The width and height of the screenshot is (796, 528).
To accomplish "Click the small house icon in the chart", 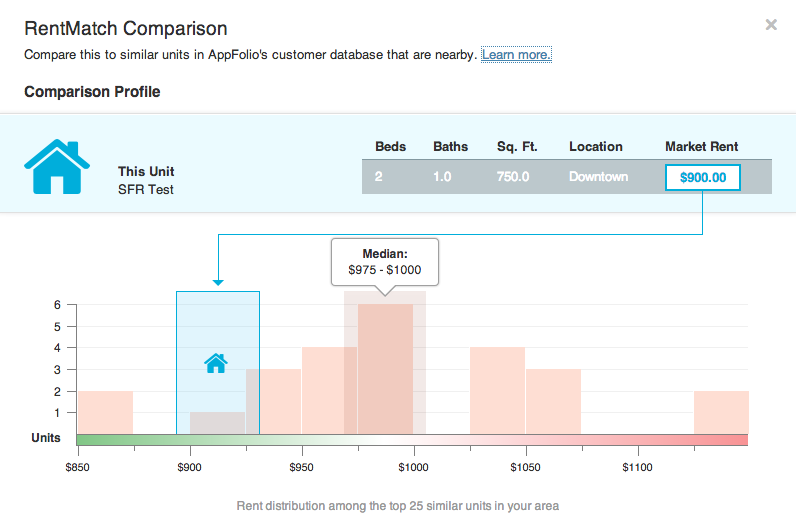I will pos(216,363).
